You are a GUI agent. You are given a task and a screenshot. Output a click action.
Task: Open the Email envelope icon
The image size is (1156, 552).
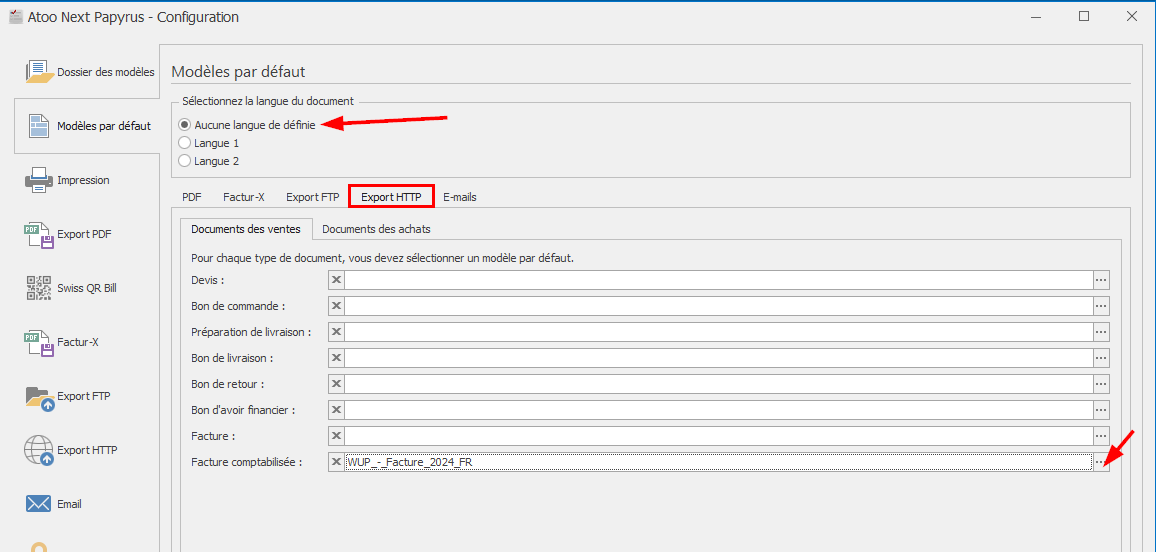39,504
